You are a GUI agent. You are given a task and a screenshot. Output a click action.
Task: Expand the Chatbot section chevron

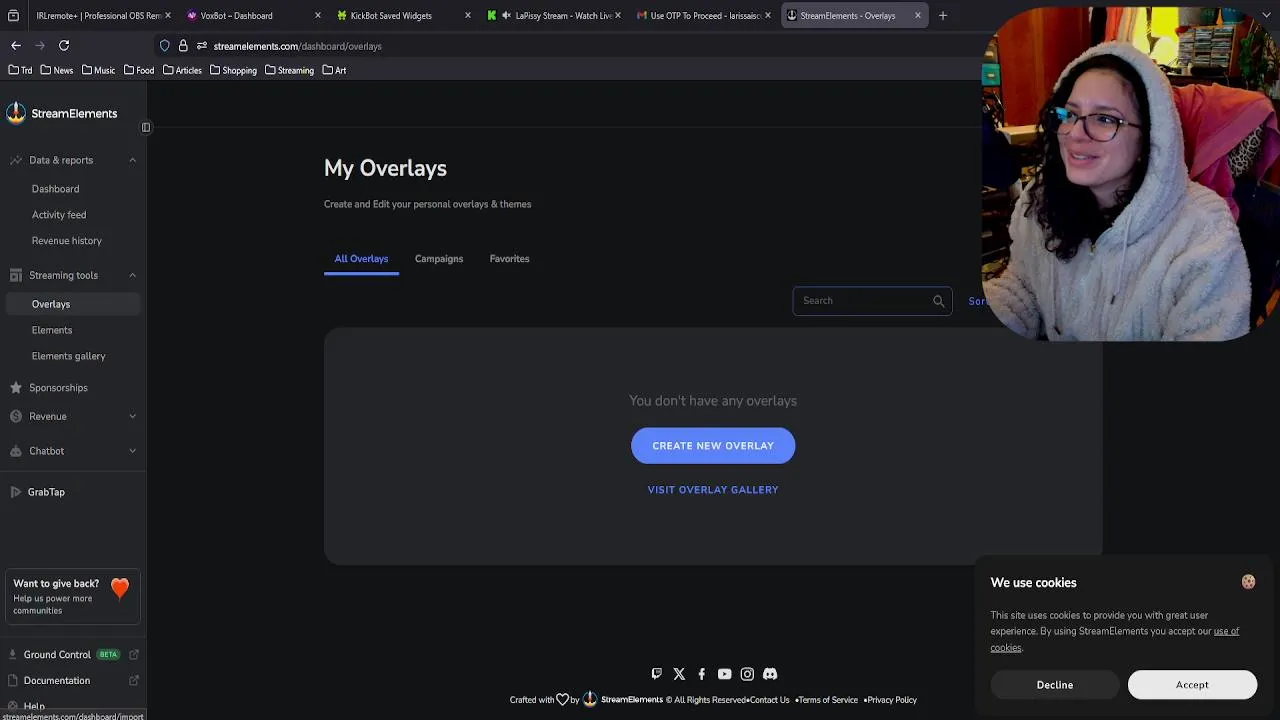[x=132, y=451]
